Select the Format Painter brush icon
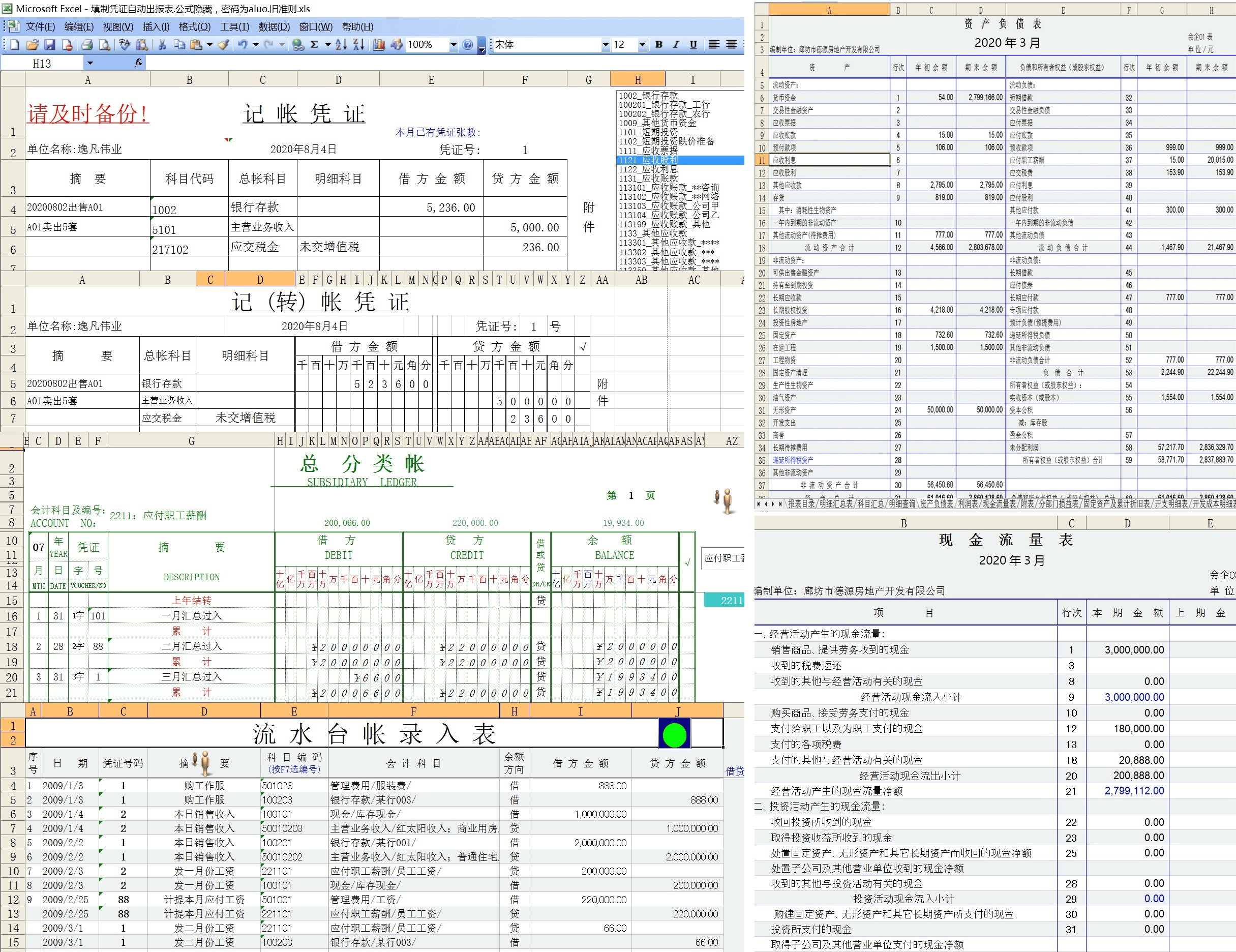The image size is (1236, 952). (224, 45)
